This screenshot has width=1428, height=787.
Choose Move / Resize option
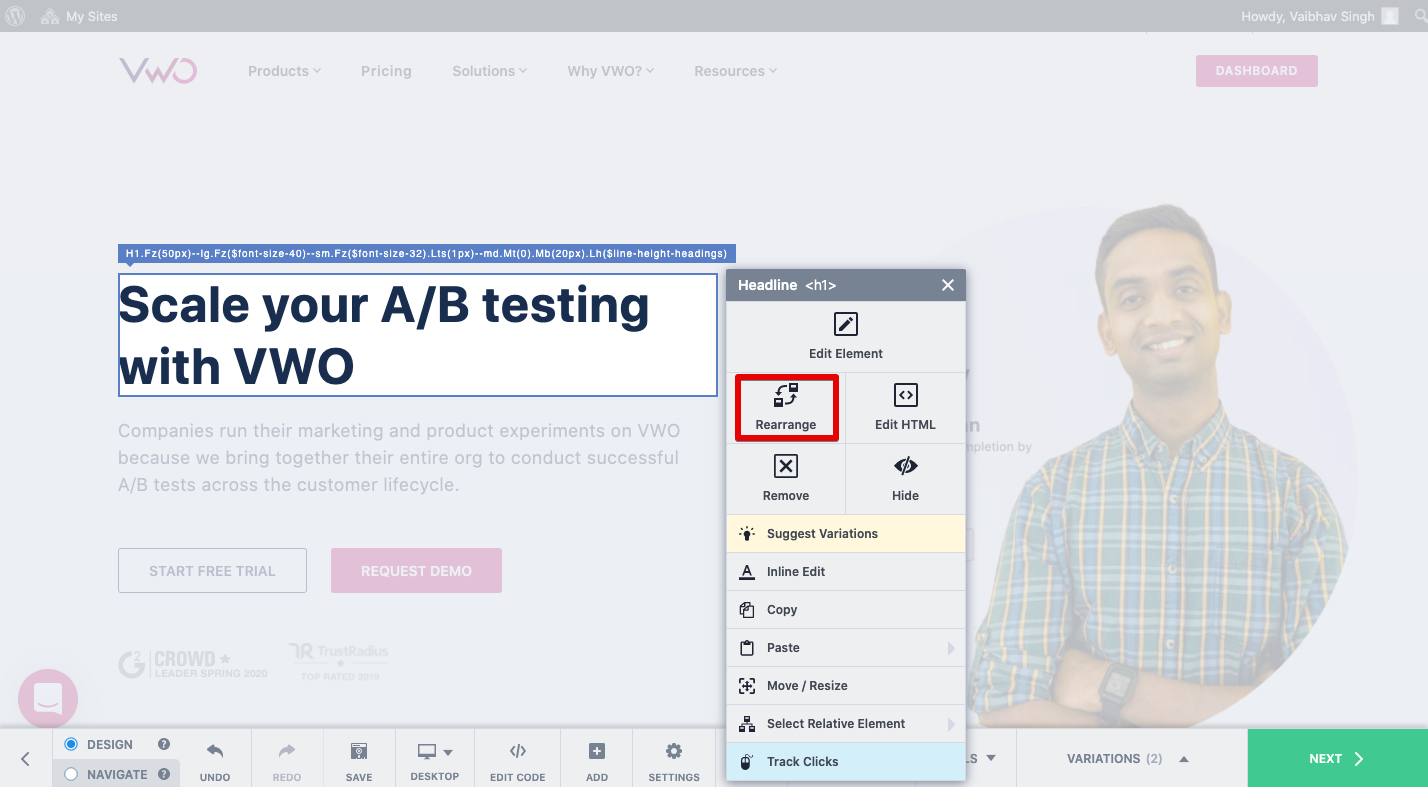tap(845, 686)
